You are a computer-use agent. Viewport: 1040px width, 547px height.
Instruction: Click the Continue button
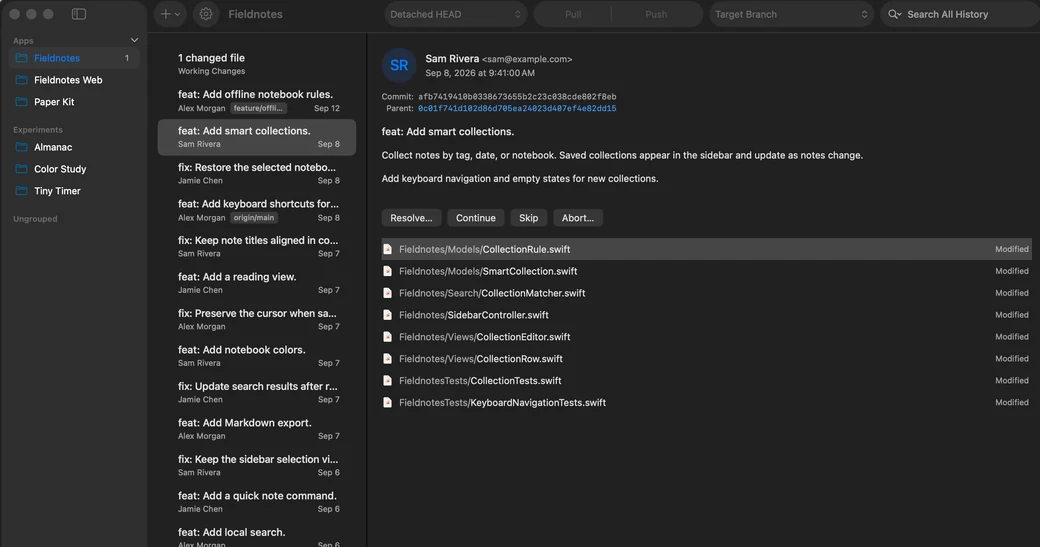click(x=476, y=218)
